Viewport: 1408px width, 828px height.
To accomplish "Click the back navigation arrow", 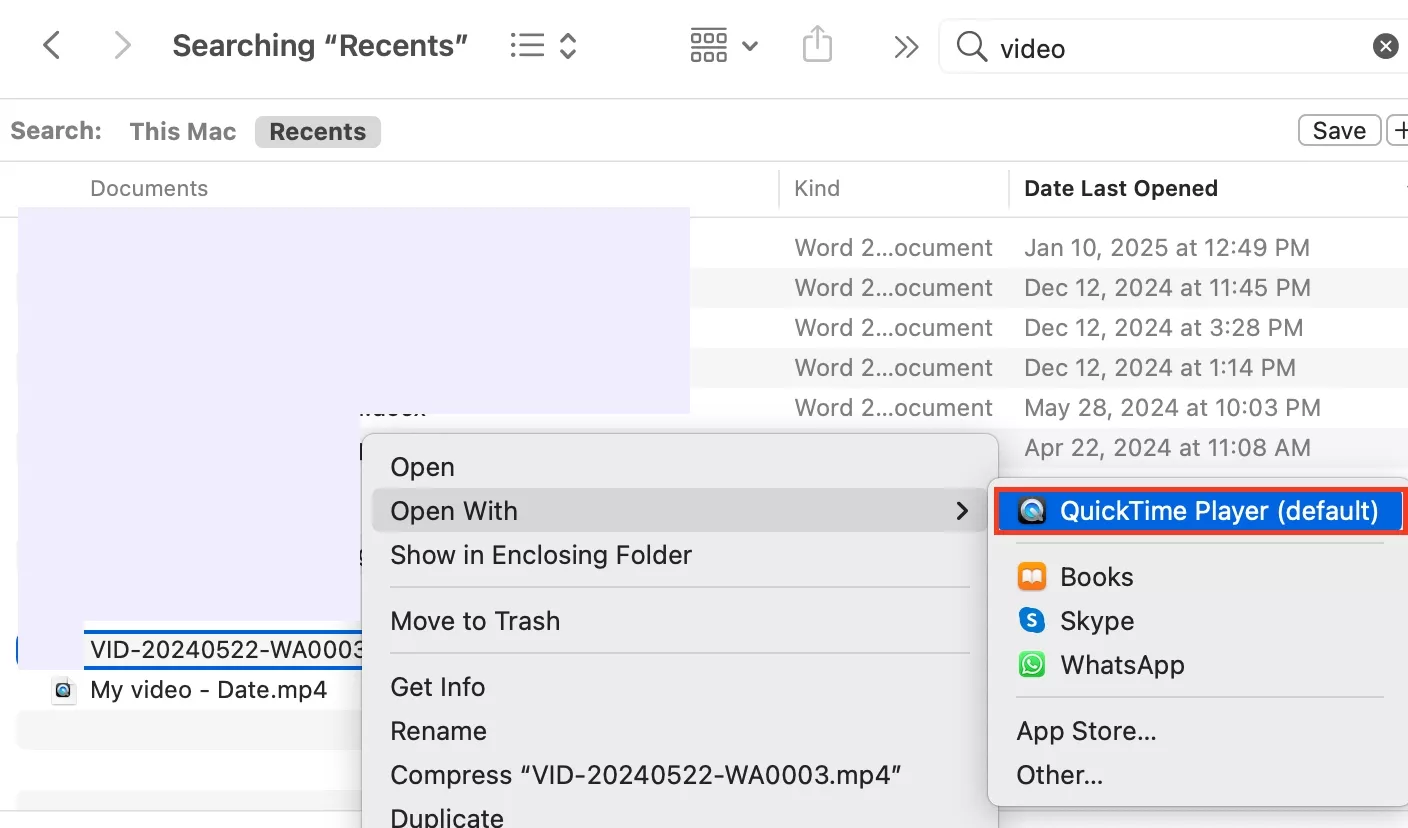I will (52, 46).
